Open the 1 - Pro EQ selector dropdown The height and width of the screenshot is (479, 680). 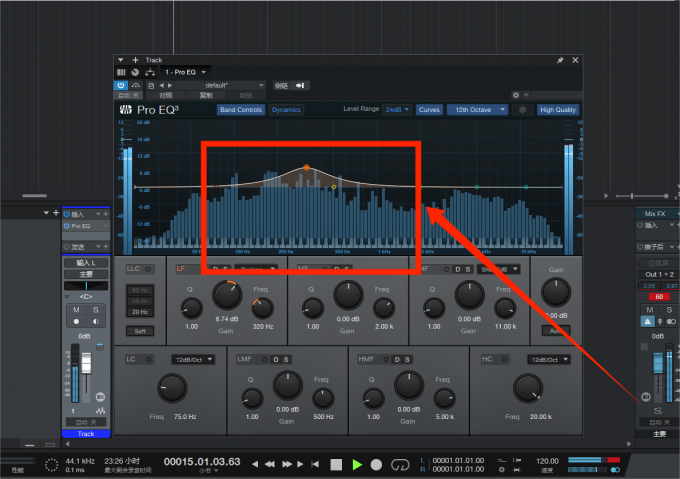[185, 72]
